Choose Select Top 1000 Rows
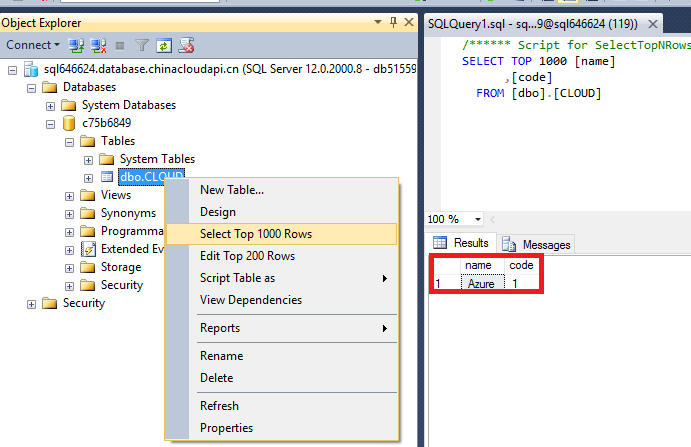 click(x=282, y=234)
